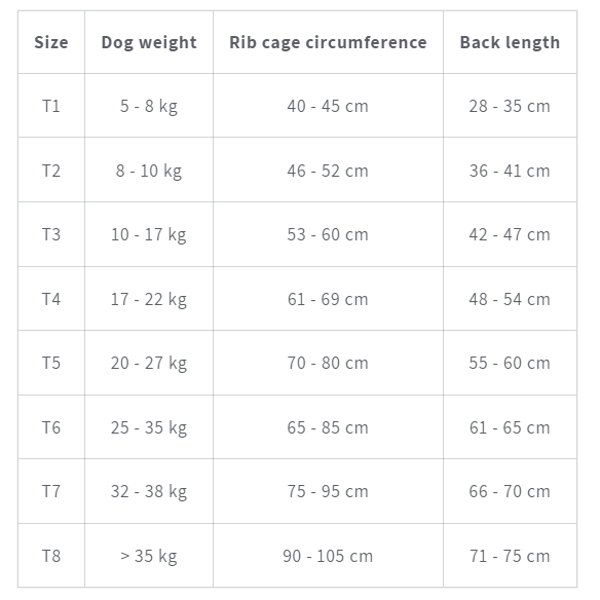This screenshot has width=600, height=600.
Task: Select the T7 size row label
Action: (51, 491)
